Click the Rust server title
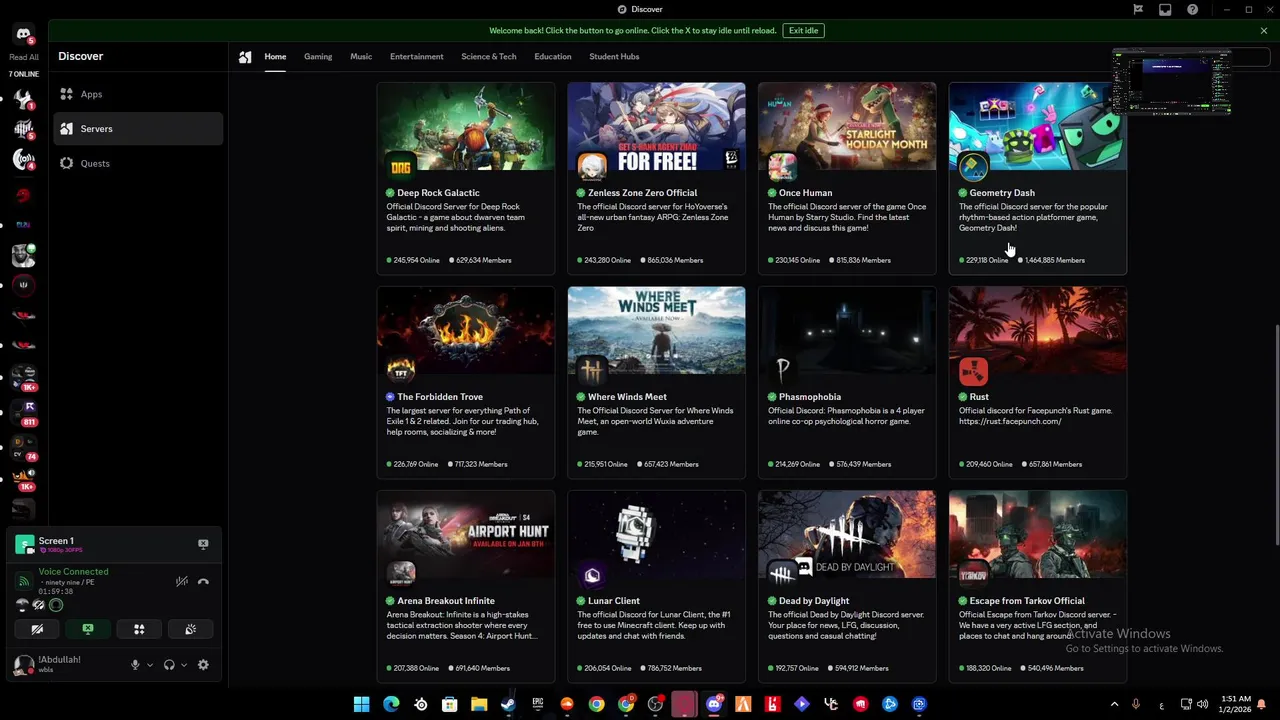The width and height of the screenshot is (1280, 720). [979, 397]
